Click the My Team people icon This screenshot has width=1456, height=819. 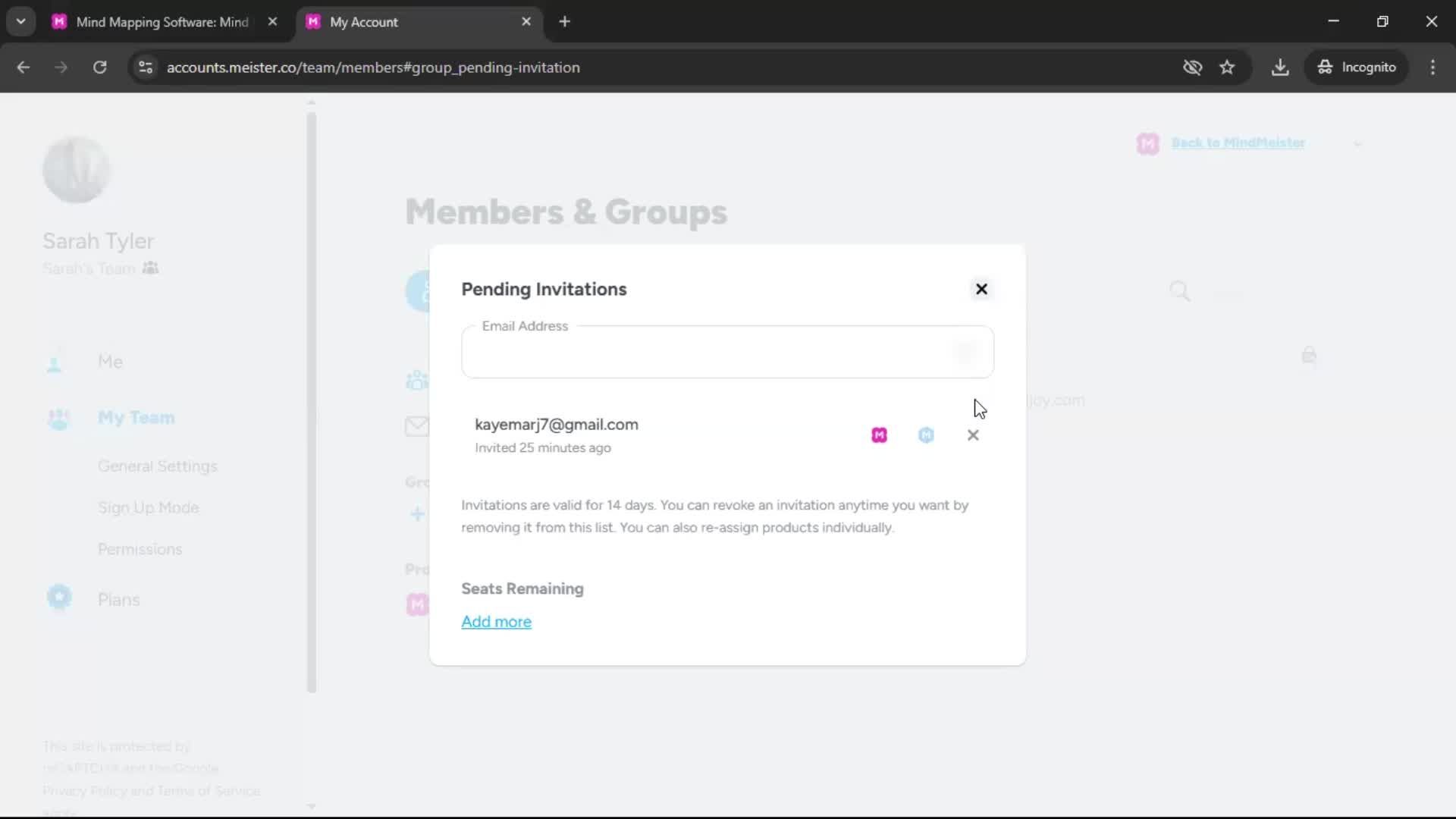click(58, 419)
